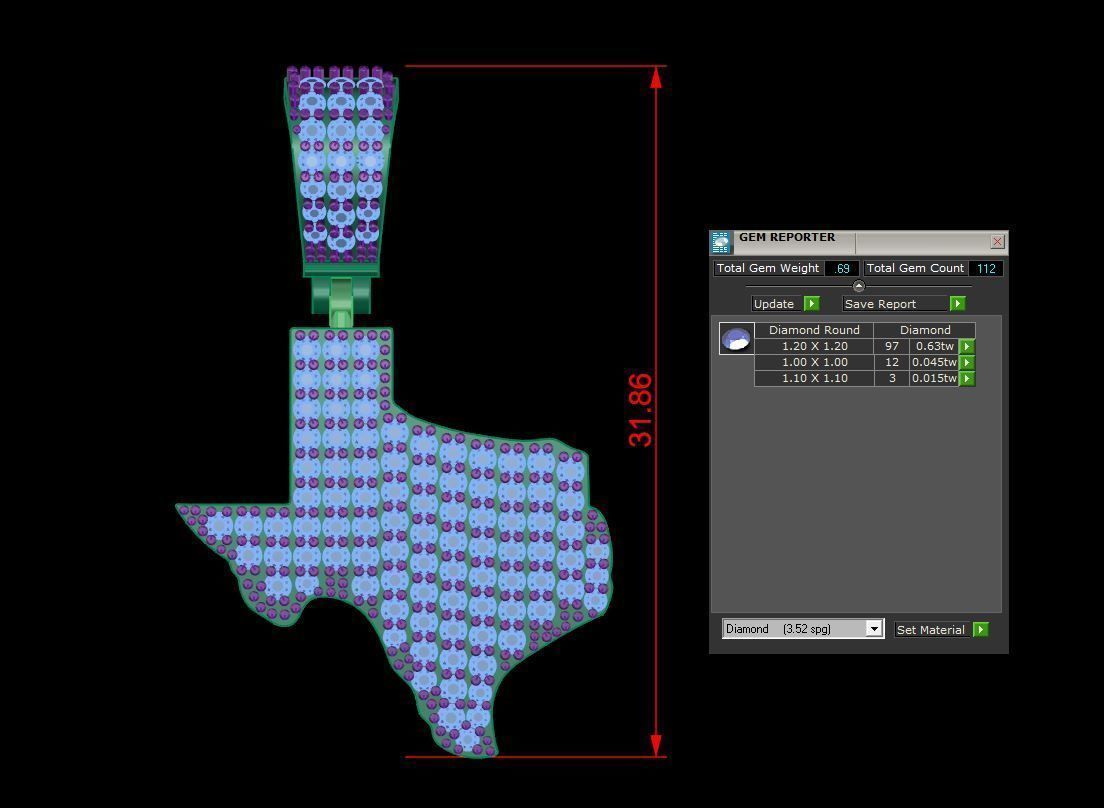Click the Diamond column header
The image size is (1104, 808).
(x=925, y=330)
